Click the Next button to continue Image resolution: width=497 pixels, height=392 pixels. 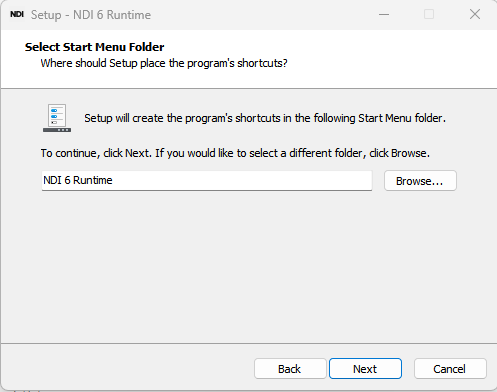click(x=365, y=369)
